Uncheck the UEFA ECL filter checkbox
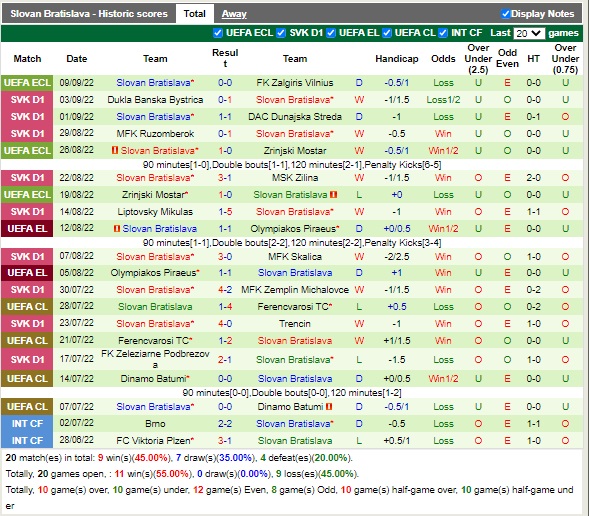The width and height of the screenshot is (589, 516). tap(218, 33)
